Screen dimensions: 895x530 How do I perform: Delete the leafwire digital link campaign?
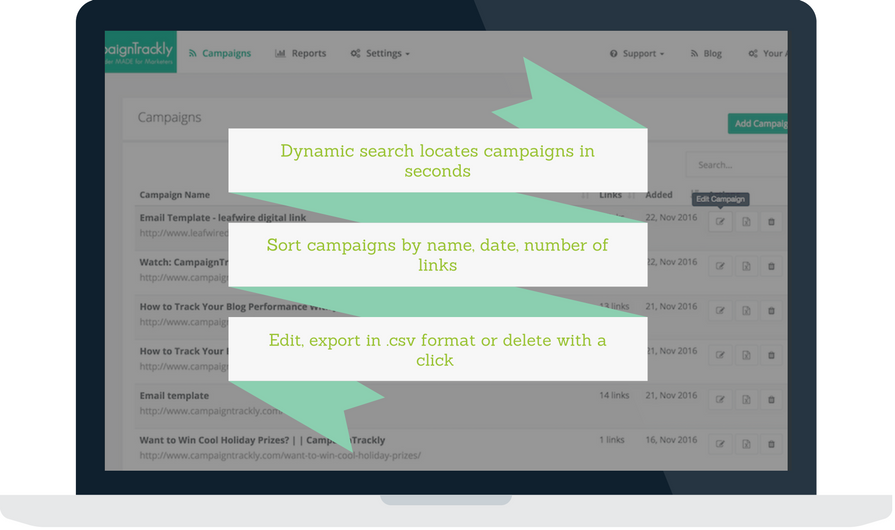coord(771,221)
